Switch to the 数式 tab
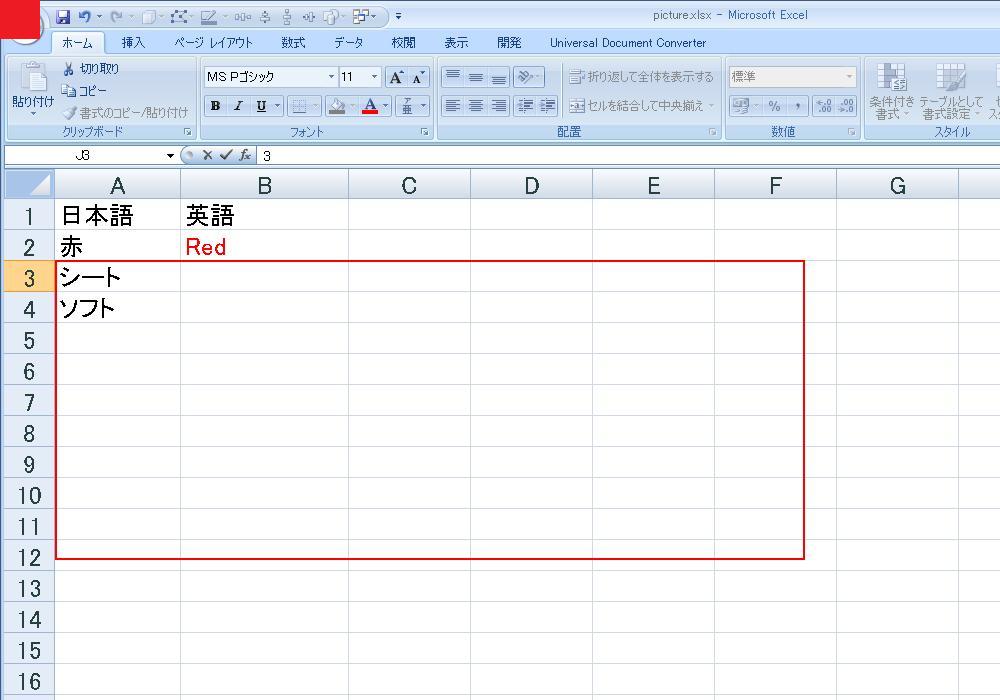Viewport: 1000px width, 700px height. pyautogui.click(x=293, y=43)
